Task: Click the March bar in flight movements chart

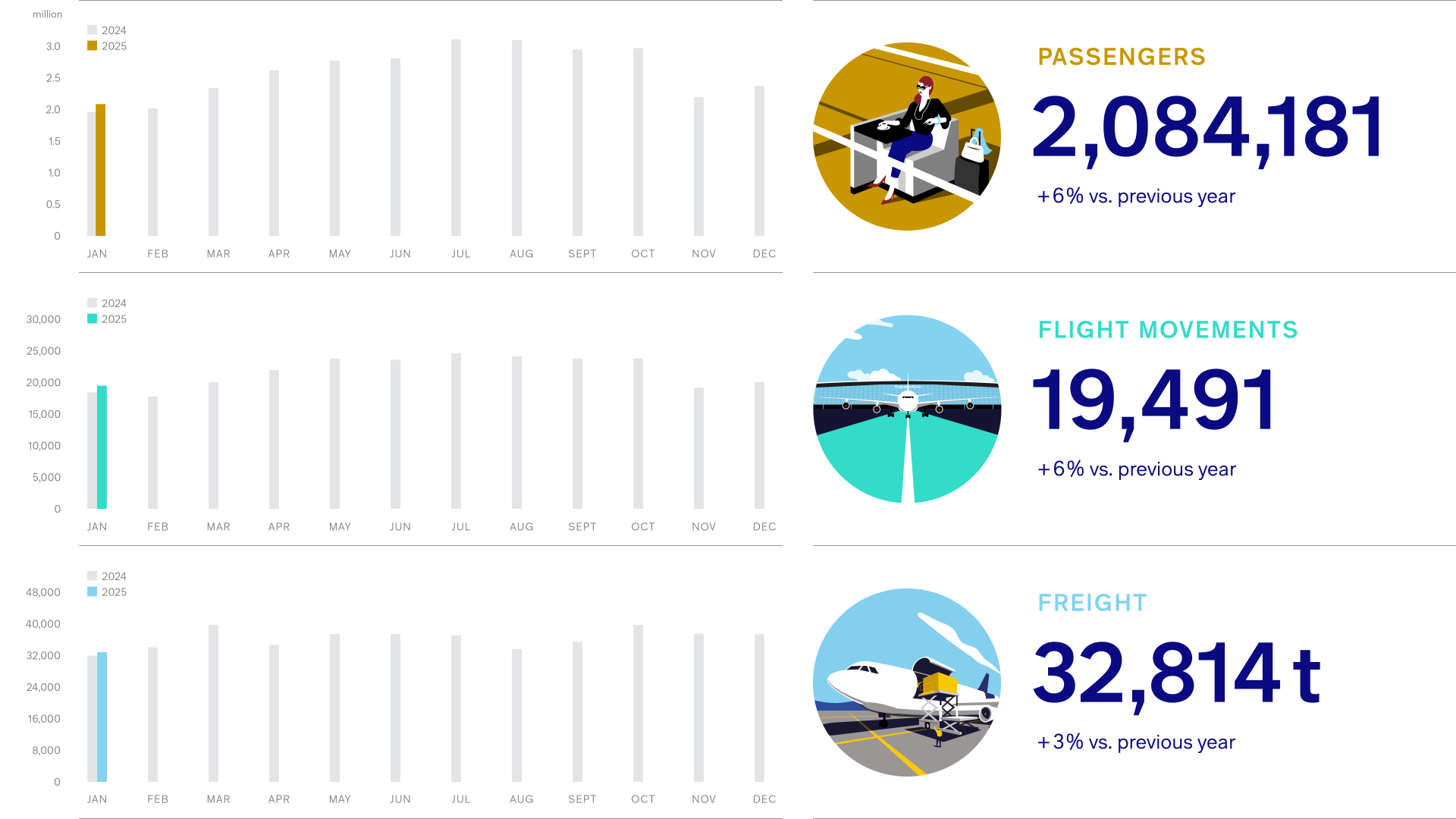Action: (x=213, y=445)
